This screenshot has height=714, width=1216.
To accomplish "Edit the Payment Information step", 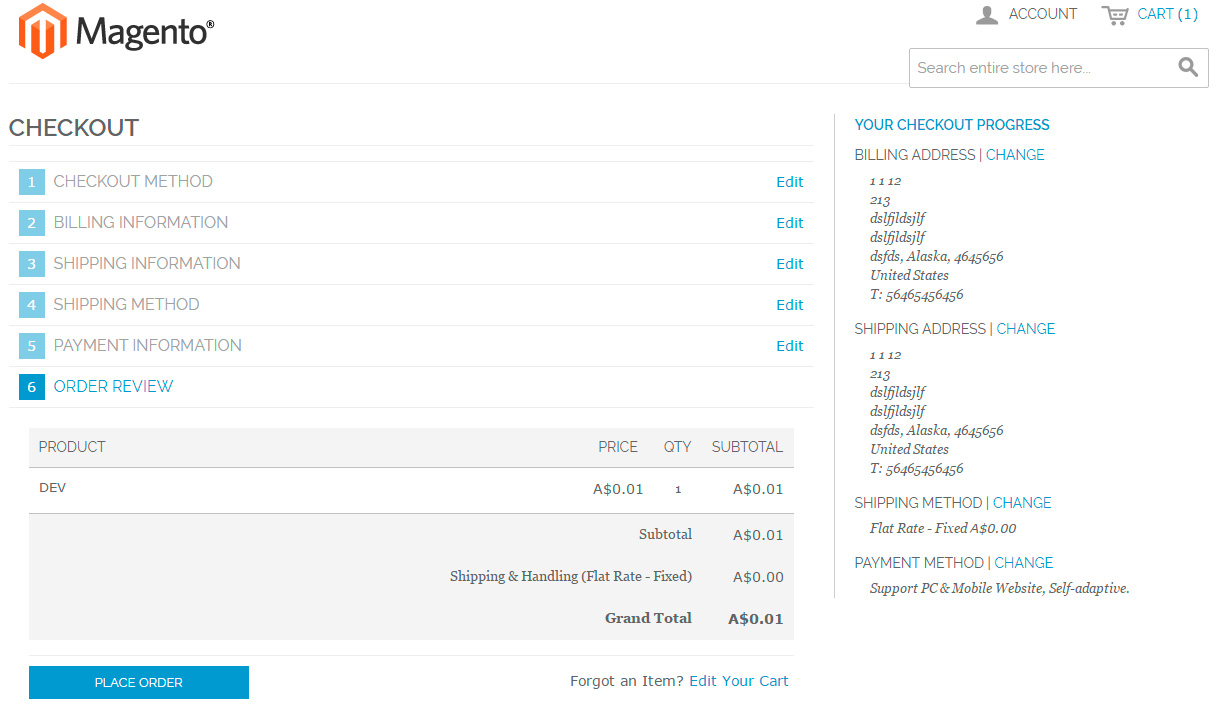I will (790, 346).
